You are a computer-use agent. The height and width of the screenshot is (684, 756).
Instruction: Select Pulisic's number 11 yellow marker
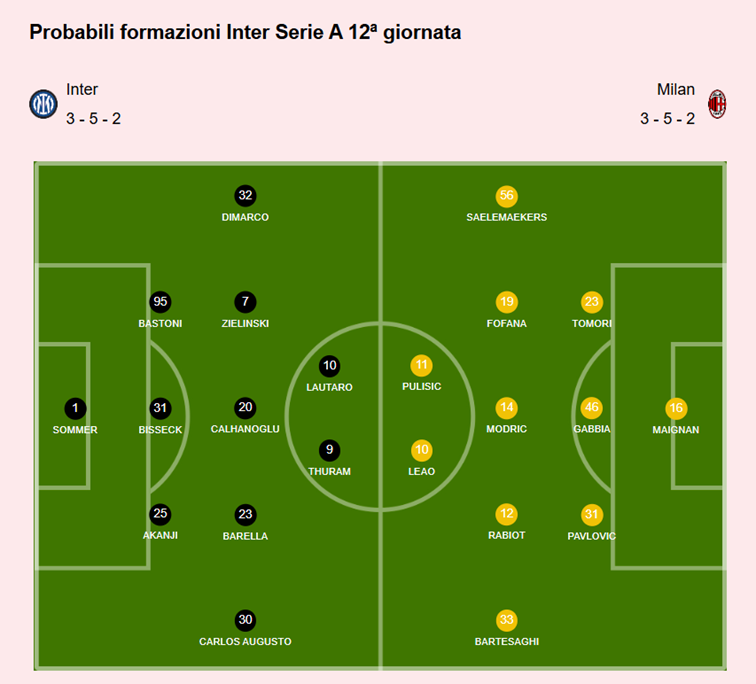[421, 365]
